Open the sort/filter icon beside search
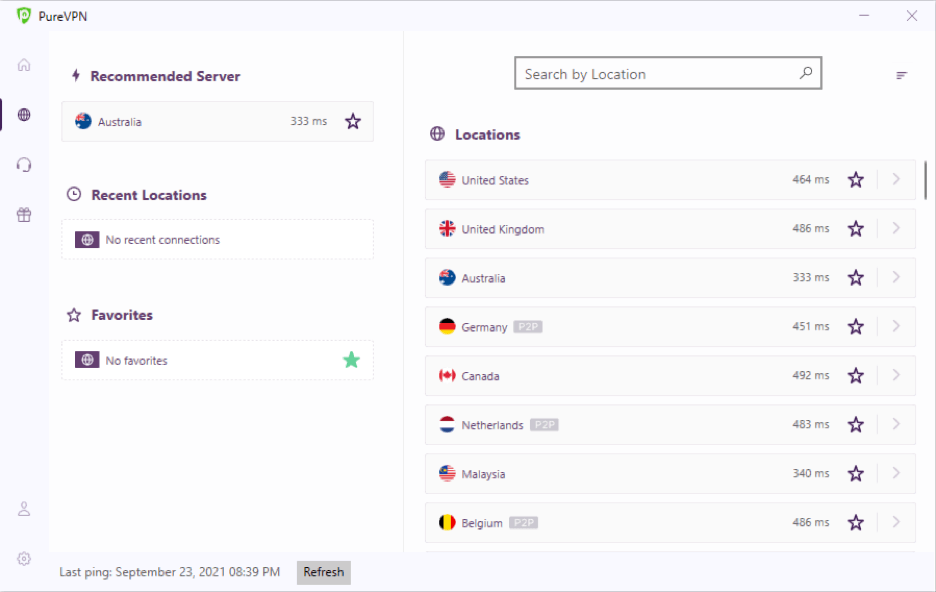936x592 pixels. (901, 75)
